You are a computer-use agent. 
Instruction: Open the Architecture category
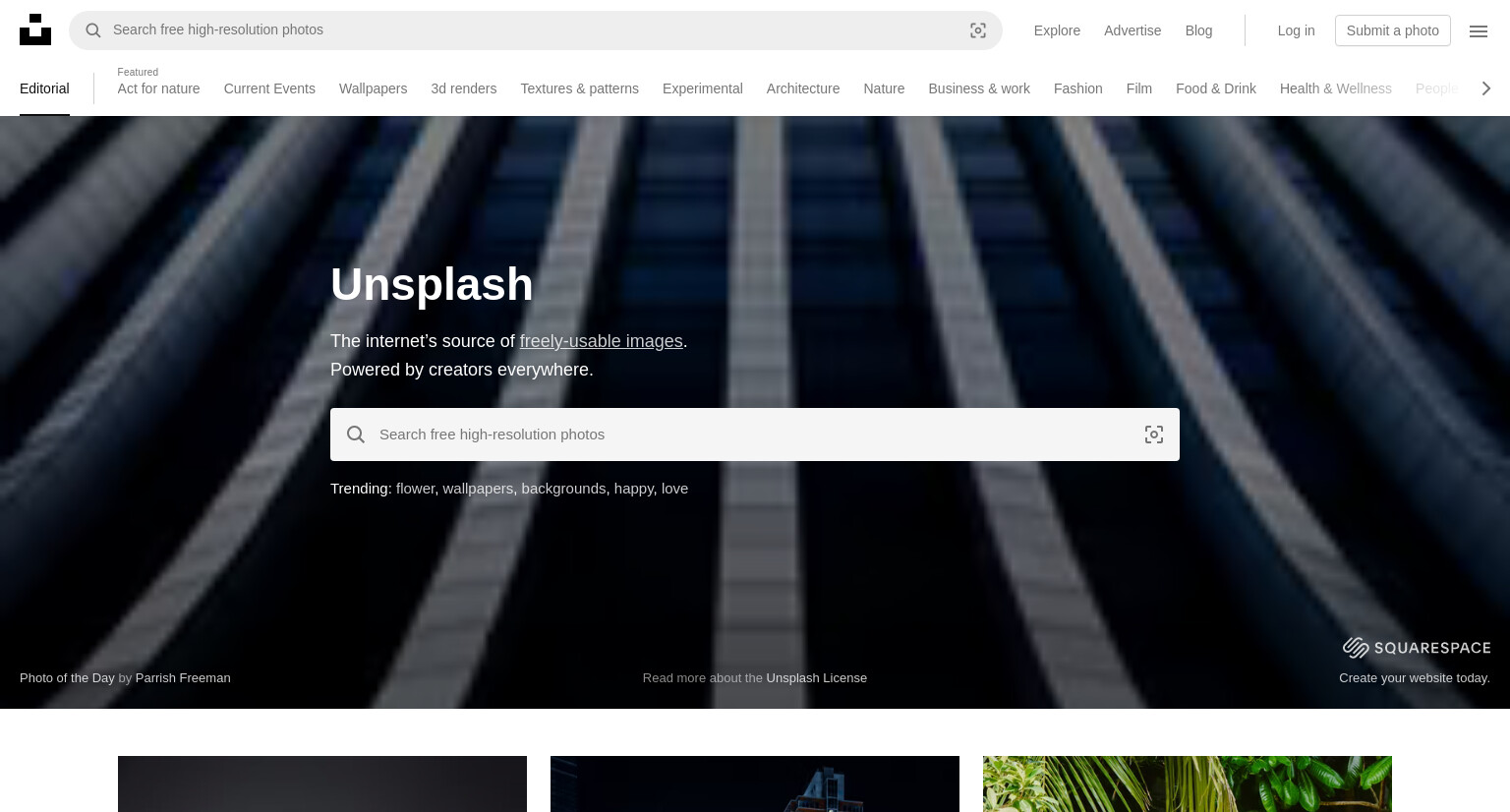pos(803,88)
